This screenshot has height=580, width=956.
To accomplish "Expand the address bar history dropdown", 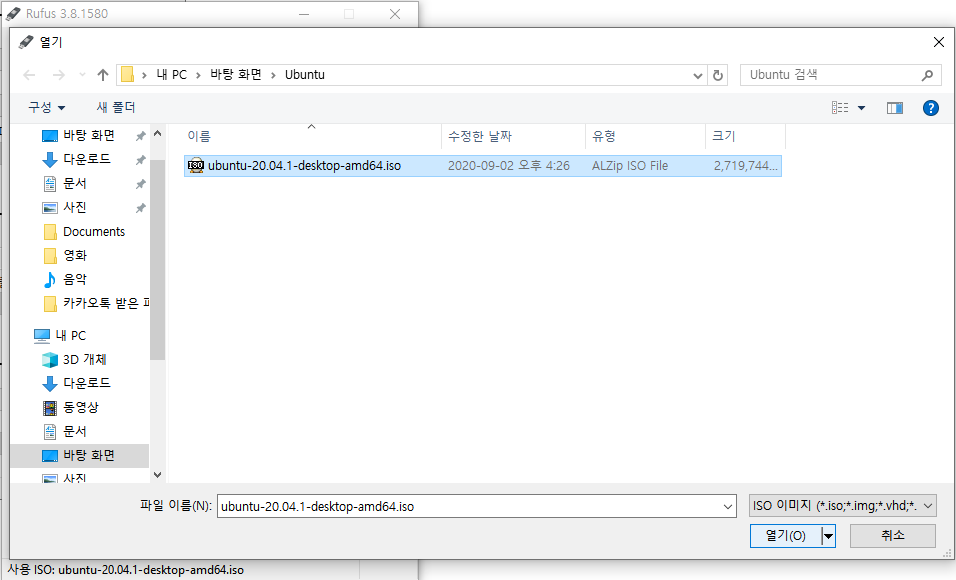I will (x=697, y=76).
